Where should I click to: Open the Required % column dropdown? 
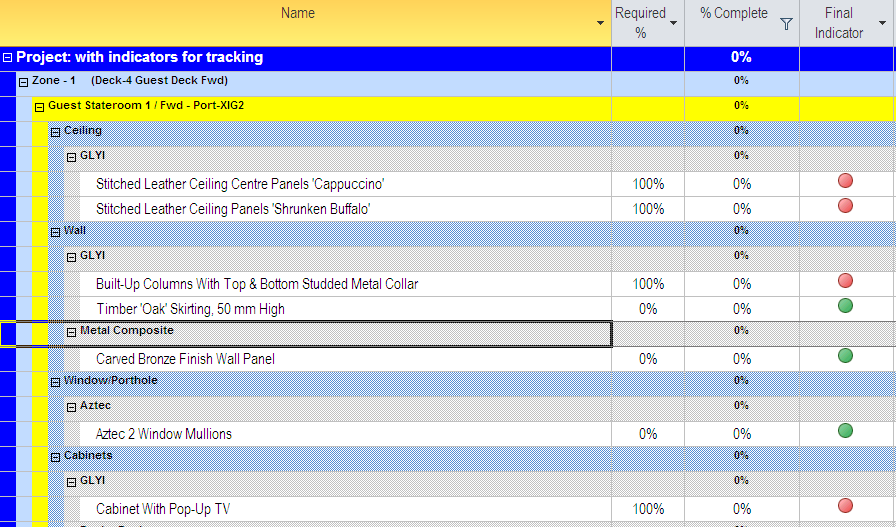point(673,23)
